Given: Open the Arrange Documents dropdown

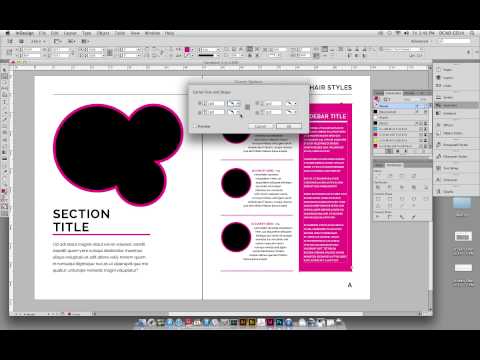Looking at the screenshot, I should coord(85,41).
